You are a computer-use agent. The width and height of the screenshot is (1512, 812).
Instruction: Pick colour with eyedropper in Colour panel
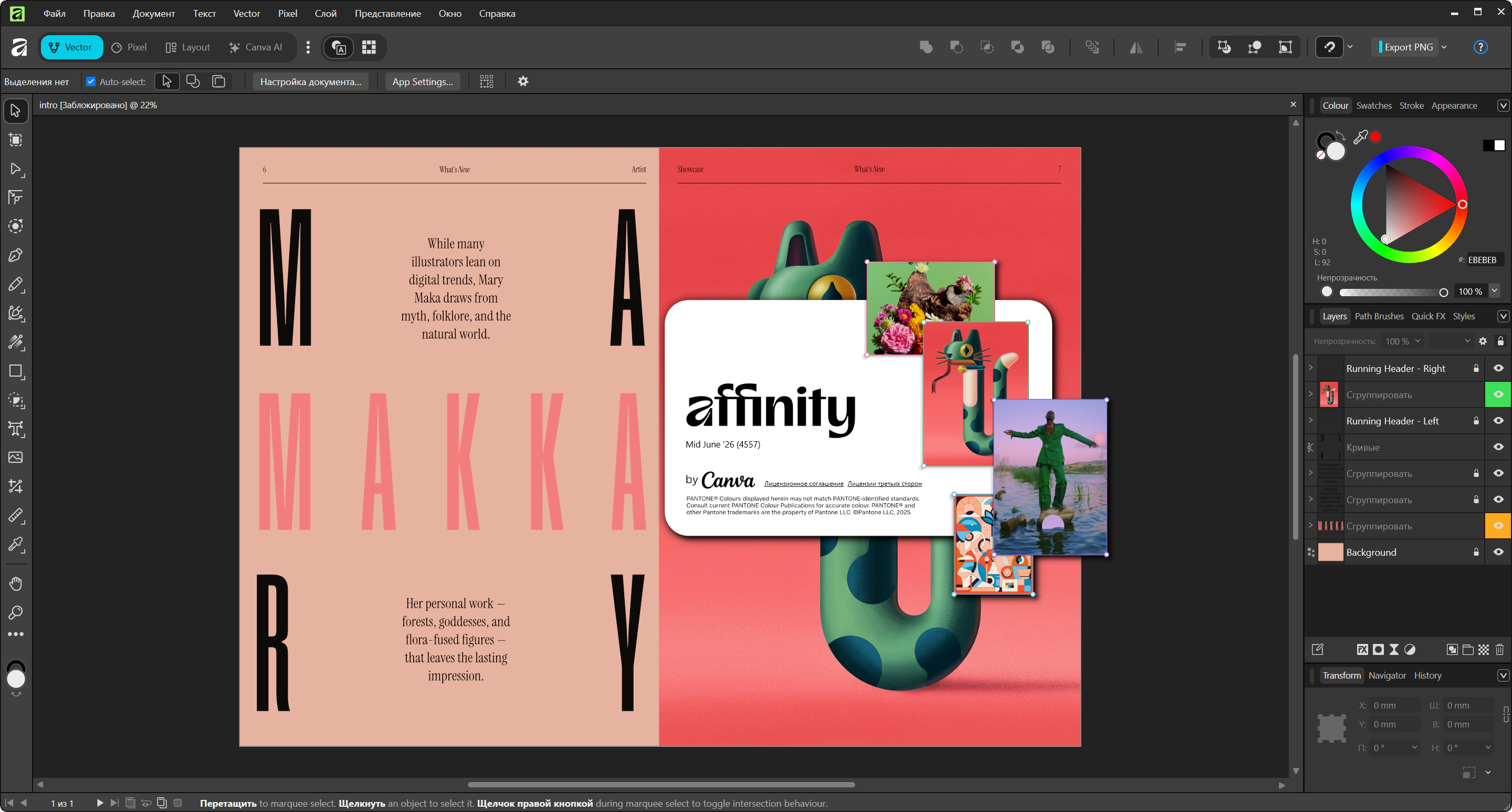[x=1360, y=137]
